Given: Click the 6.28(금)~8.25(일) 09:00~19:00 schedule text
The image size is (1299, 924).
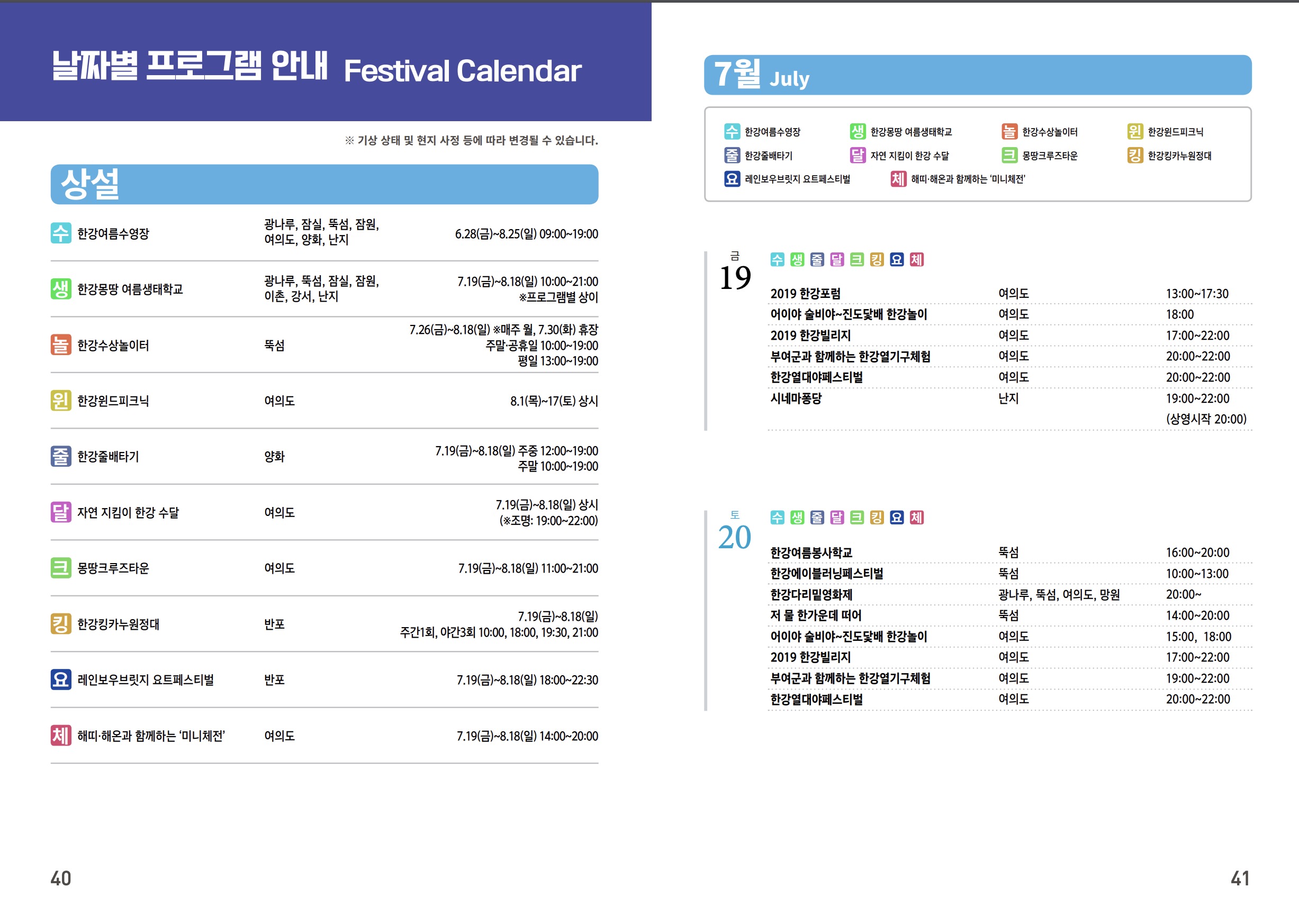Looking at the screenshot, I should coord(526,234).
